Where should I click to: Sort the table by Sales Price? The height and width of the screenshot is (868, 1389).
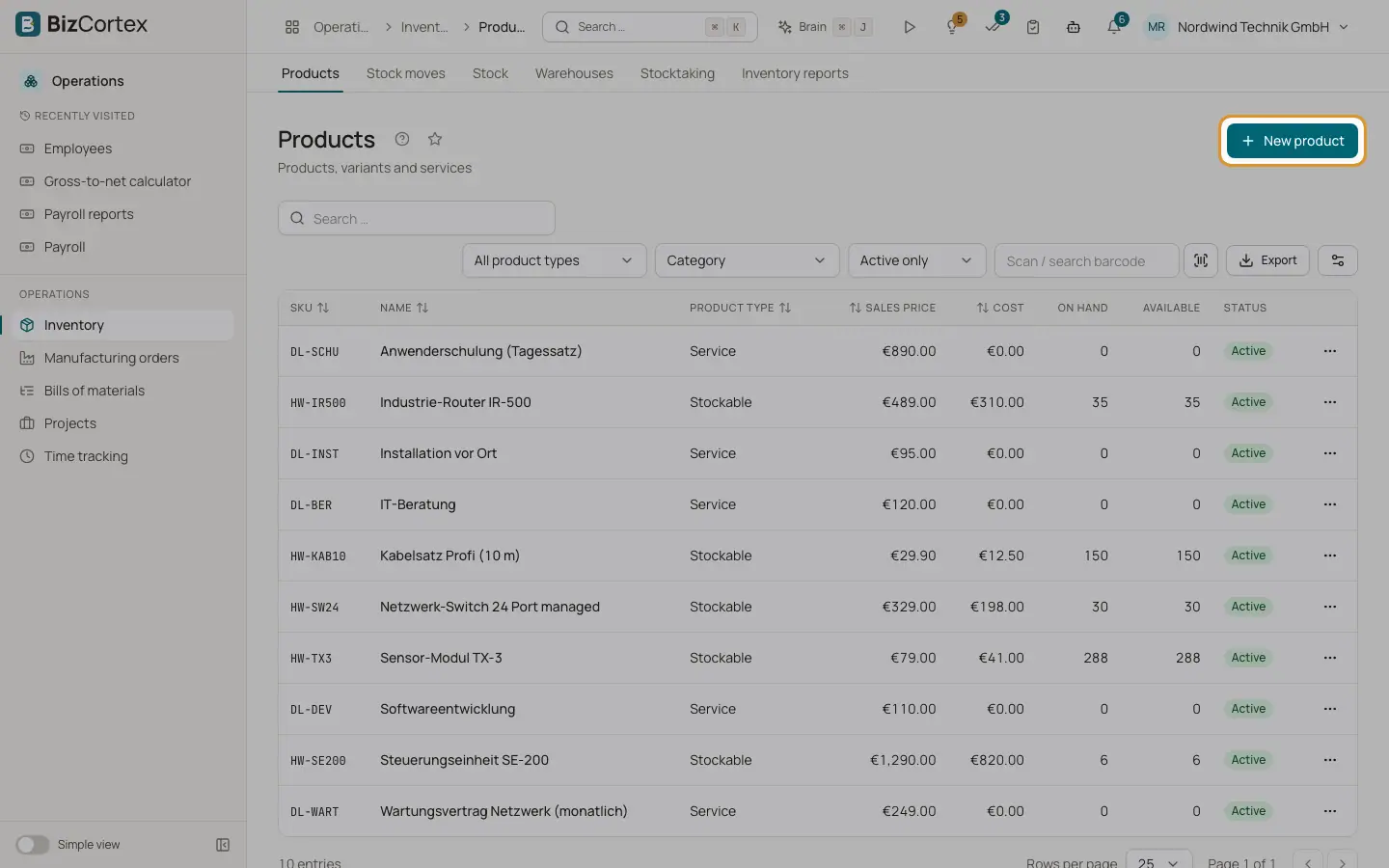pos(892,308)
